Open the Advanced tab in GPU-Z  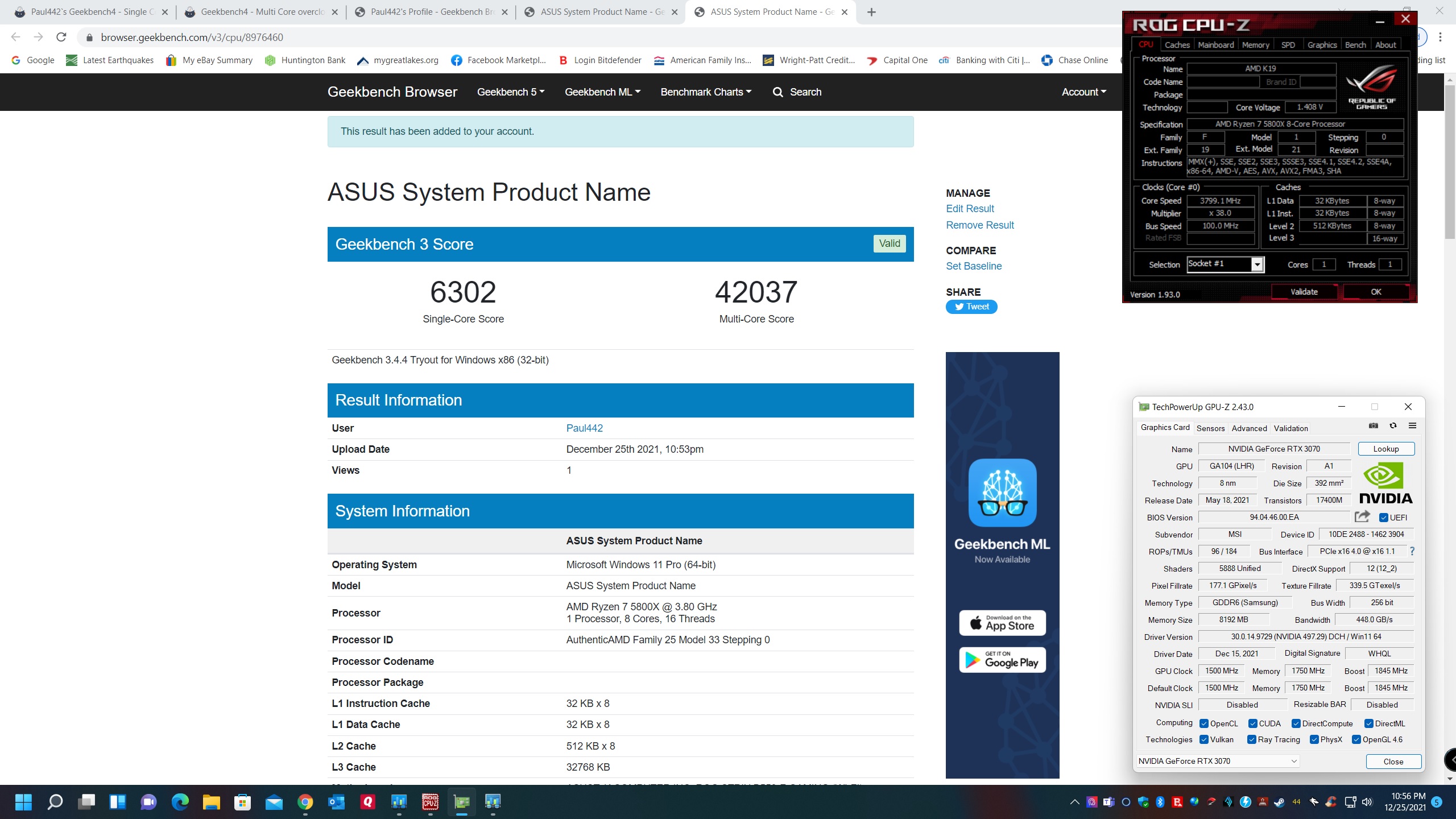[1249, 428]
